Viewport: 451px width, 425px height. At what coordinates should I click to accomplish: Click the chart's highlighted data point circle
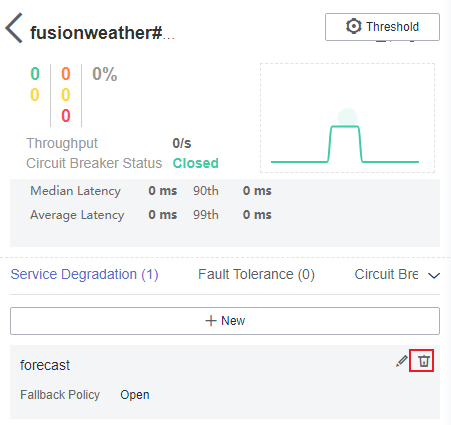[347, 118]
